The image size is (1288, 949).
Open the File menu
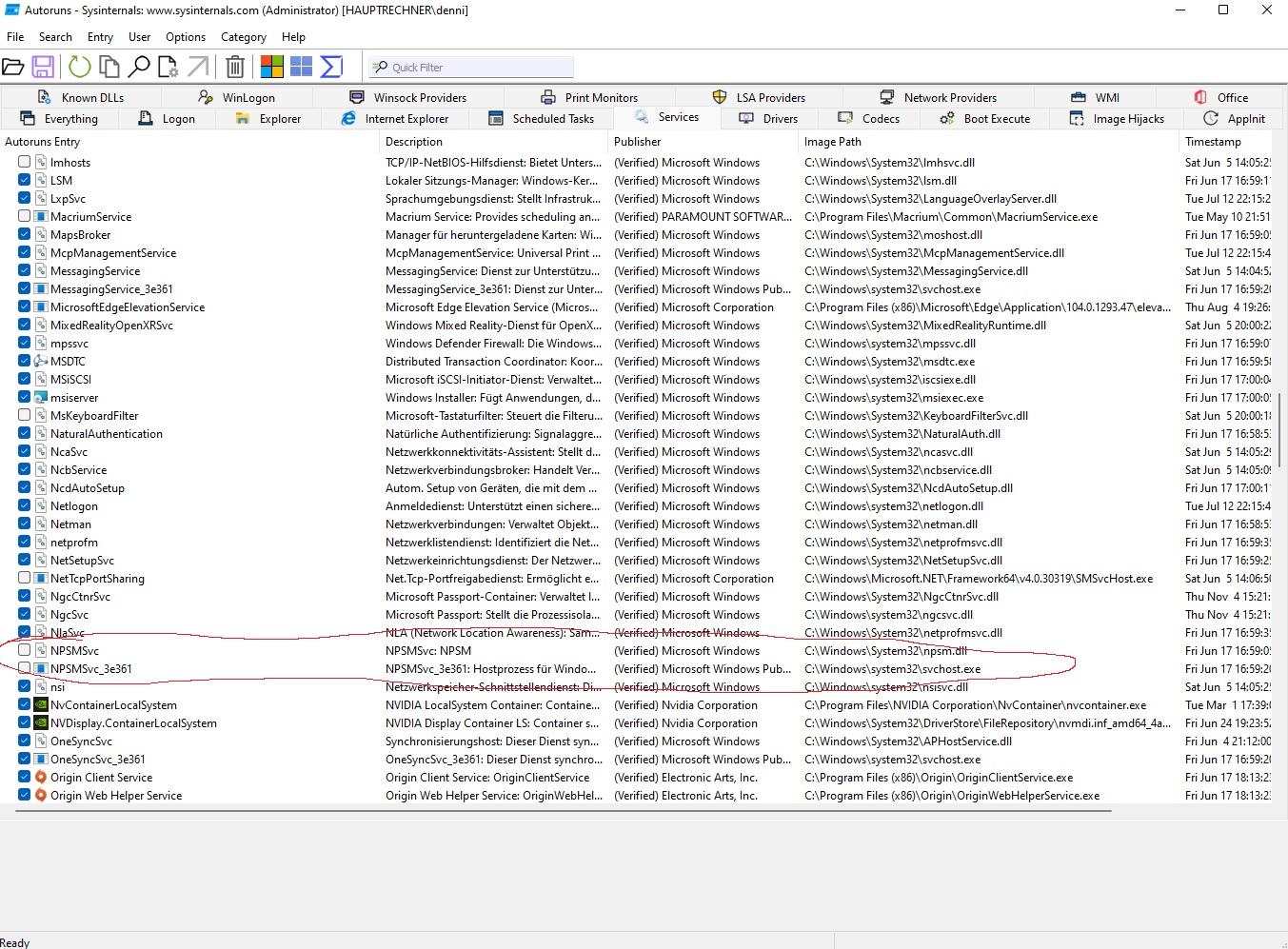click(15, 37)
